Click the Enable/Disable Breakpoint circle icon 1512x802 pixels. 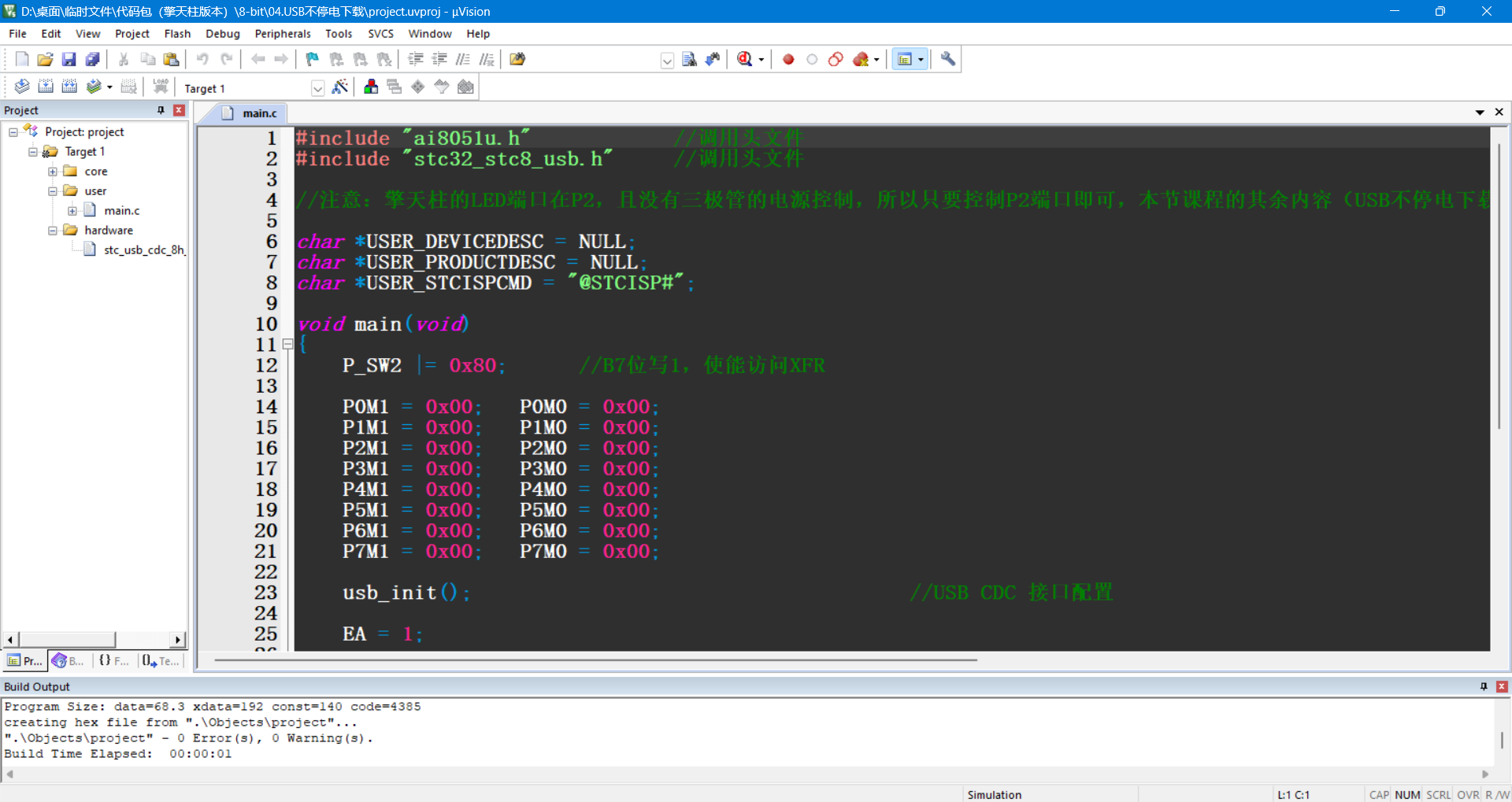pyautogui.click(x=812, y=59)
